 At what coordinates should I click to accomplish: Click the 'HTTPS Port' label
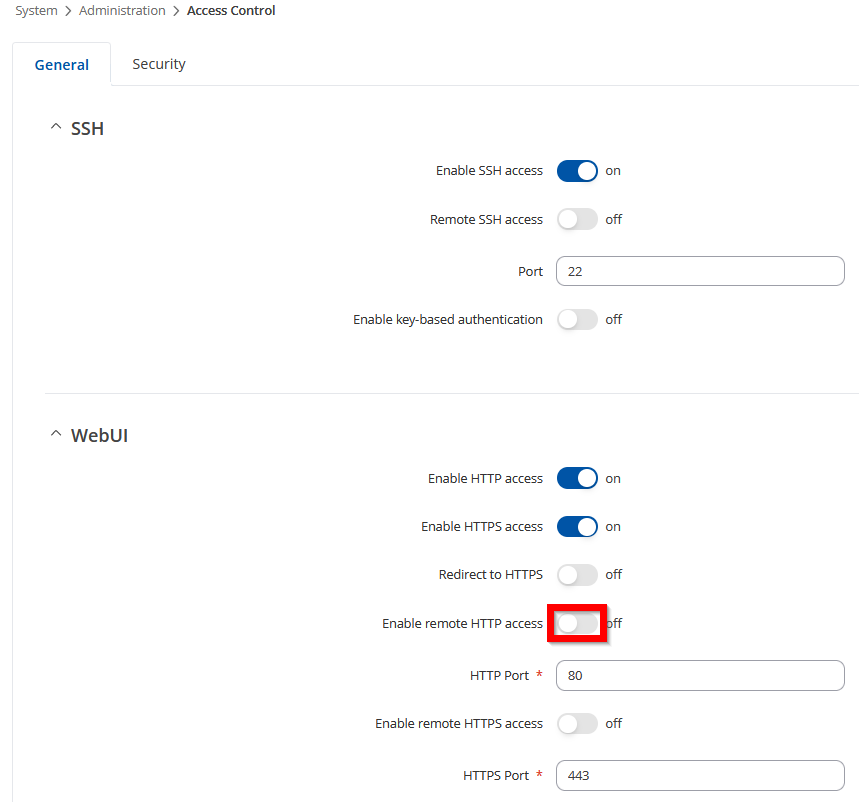(496, 776)
